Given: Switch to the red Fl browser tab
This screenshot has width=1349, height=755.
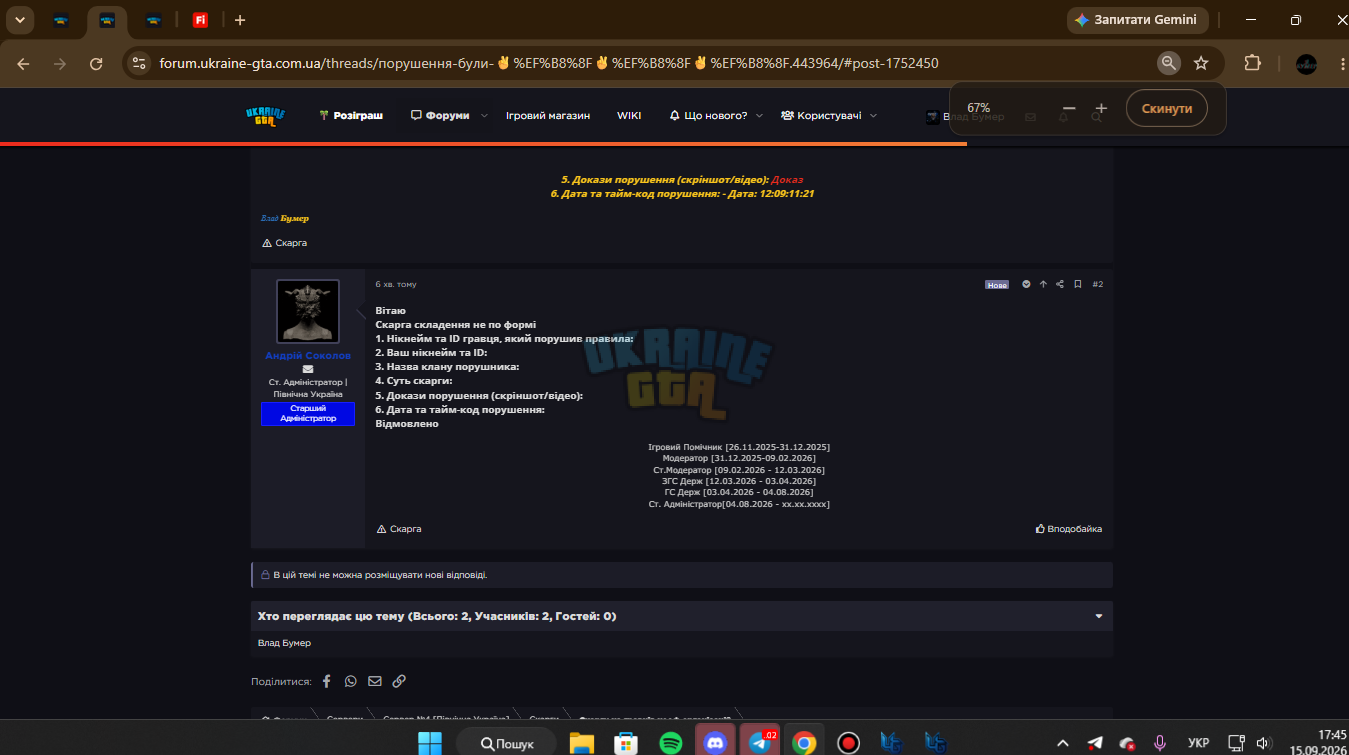Looking at the screenshot, I should 200,20.
